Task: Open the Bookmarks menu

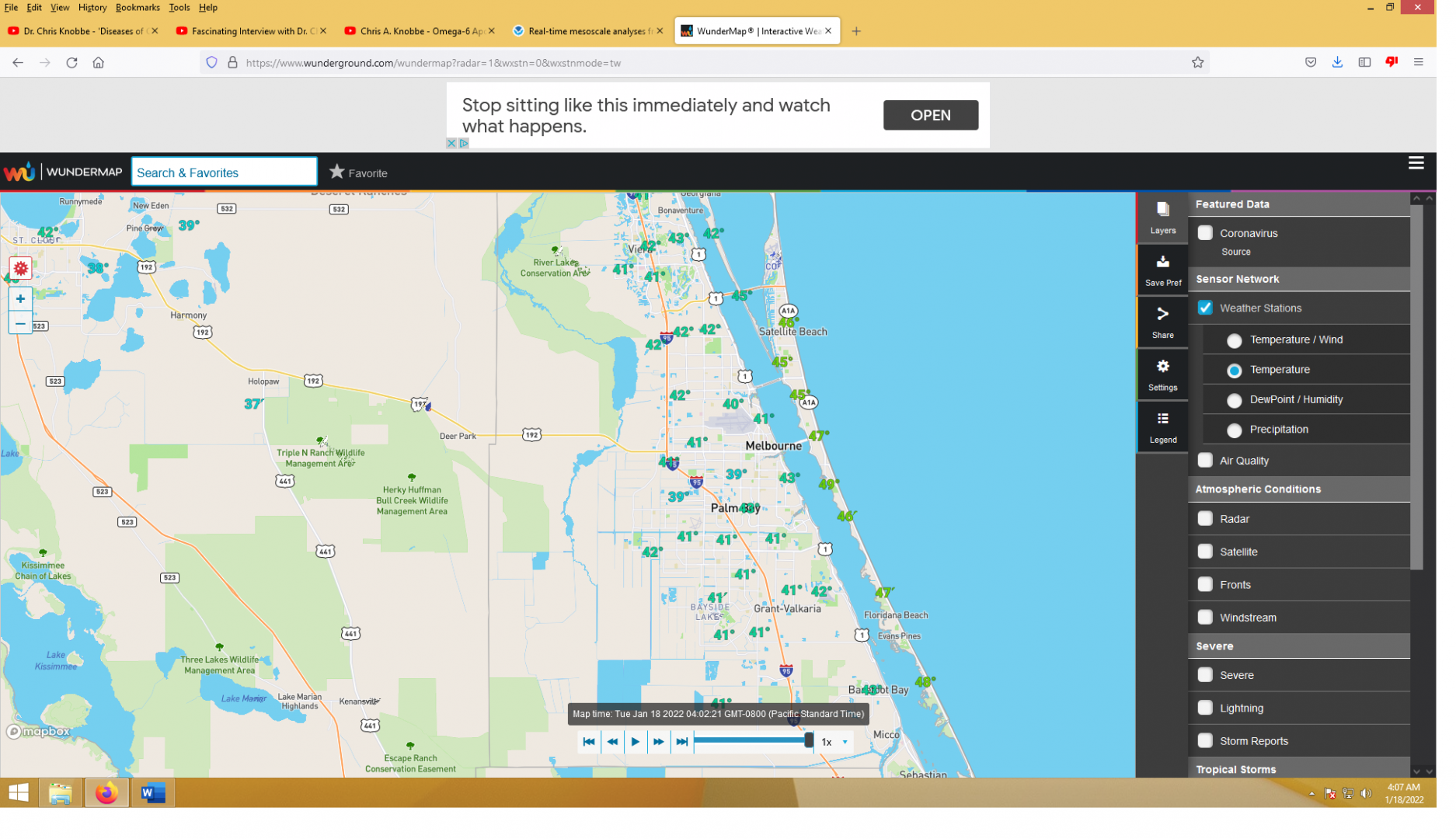Action: [x=139, y=8]
